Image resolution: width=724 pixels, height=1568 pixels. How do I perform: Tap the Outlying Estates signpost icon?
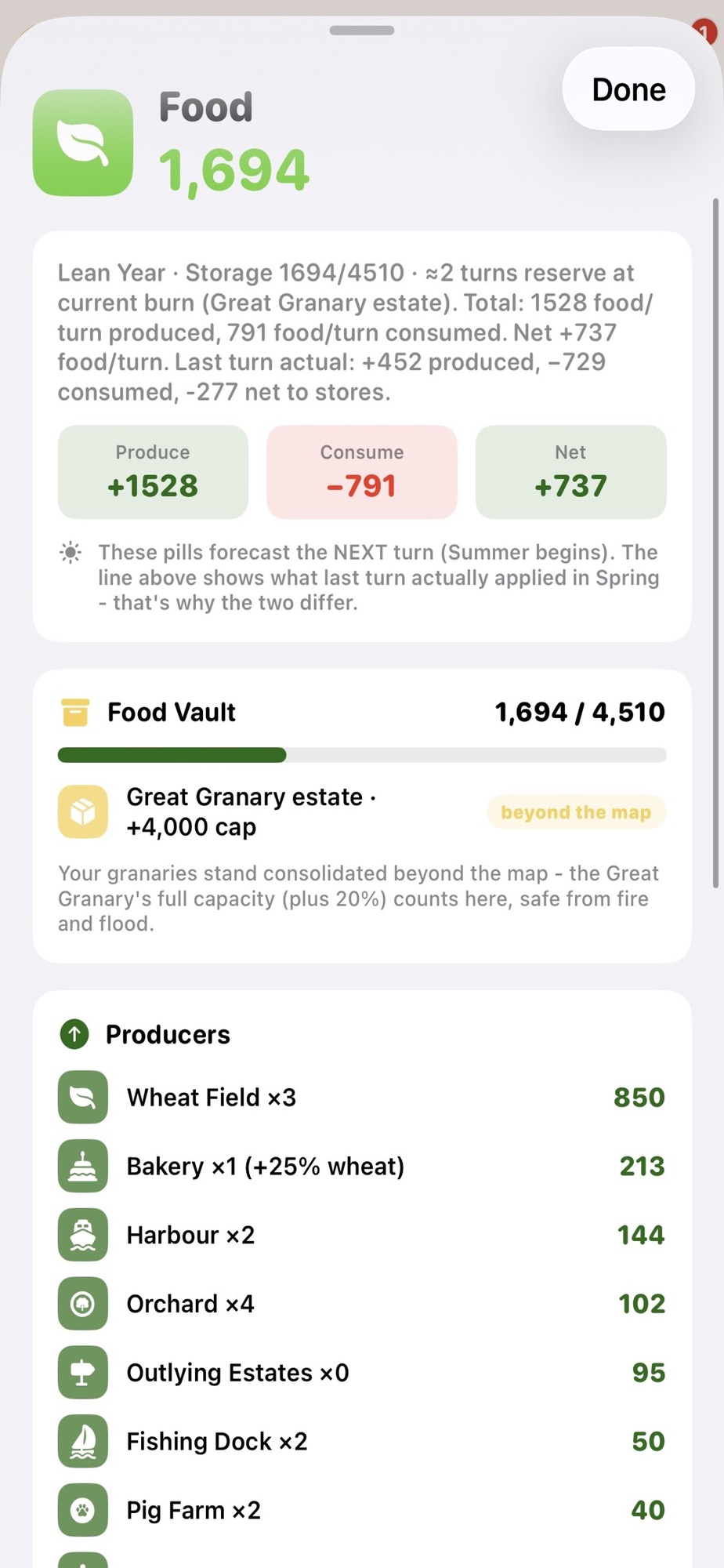(x=83, y=1372)
